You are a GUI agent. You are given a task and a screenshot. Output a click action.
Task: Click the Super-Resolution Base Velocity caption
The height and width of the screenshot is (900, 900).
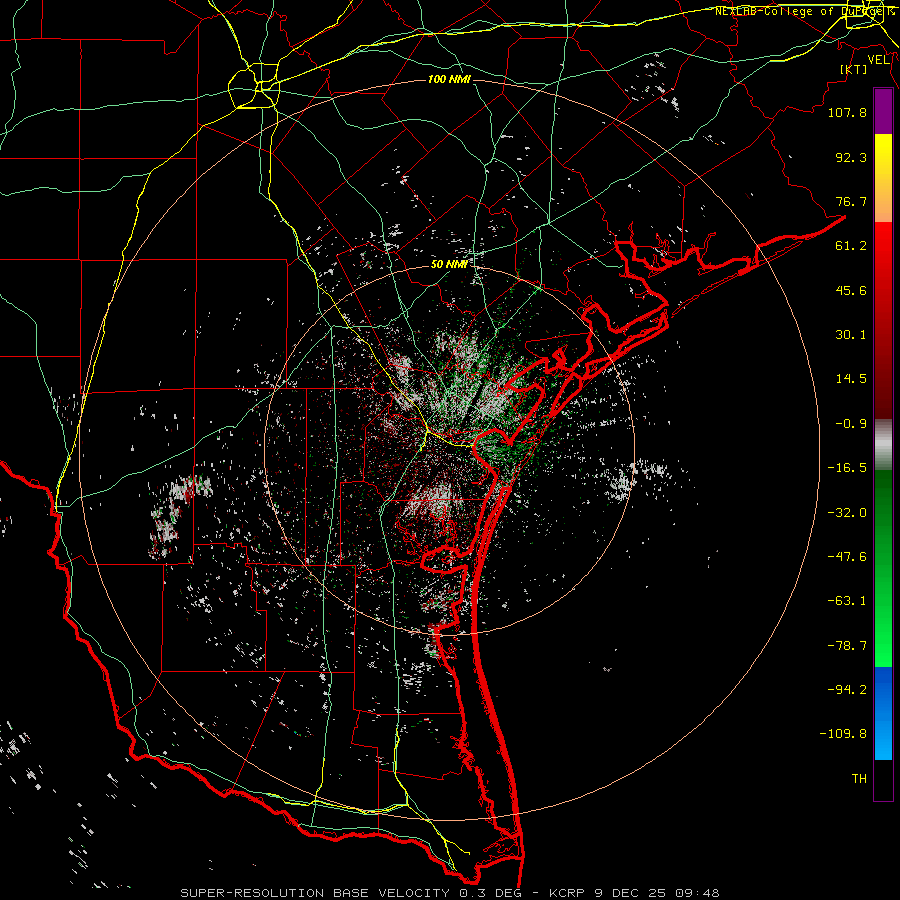coord(449,893)
